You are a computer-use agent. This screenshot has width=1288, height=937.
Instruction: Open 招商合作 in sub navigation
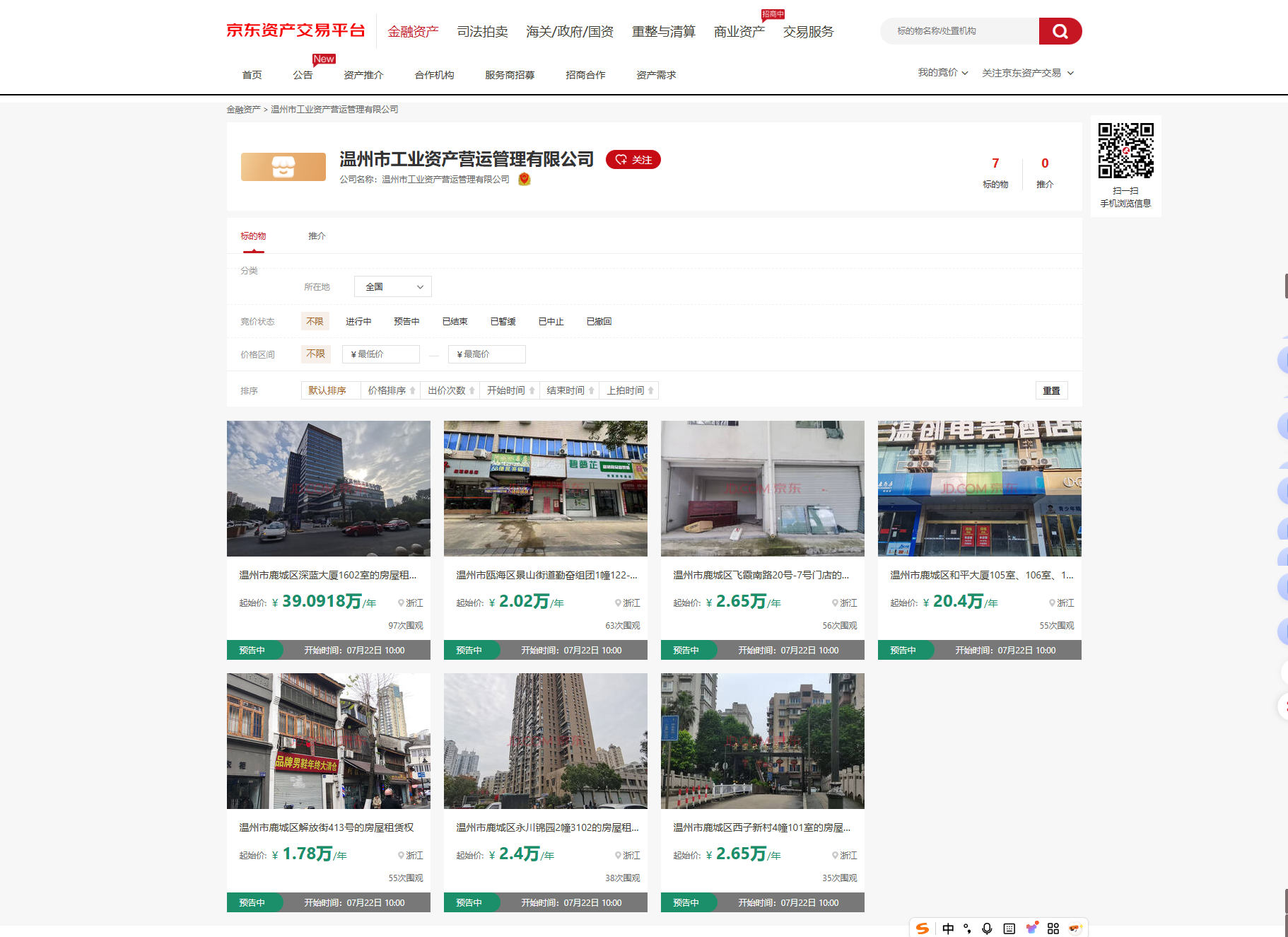(585, 75)
